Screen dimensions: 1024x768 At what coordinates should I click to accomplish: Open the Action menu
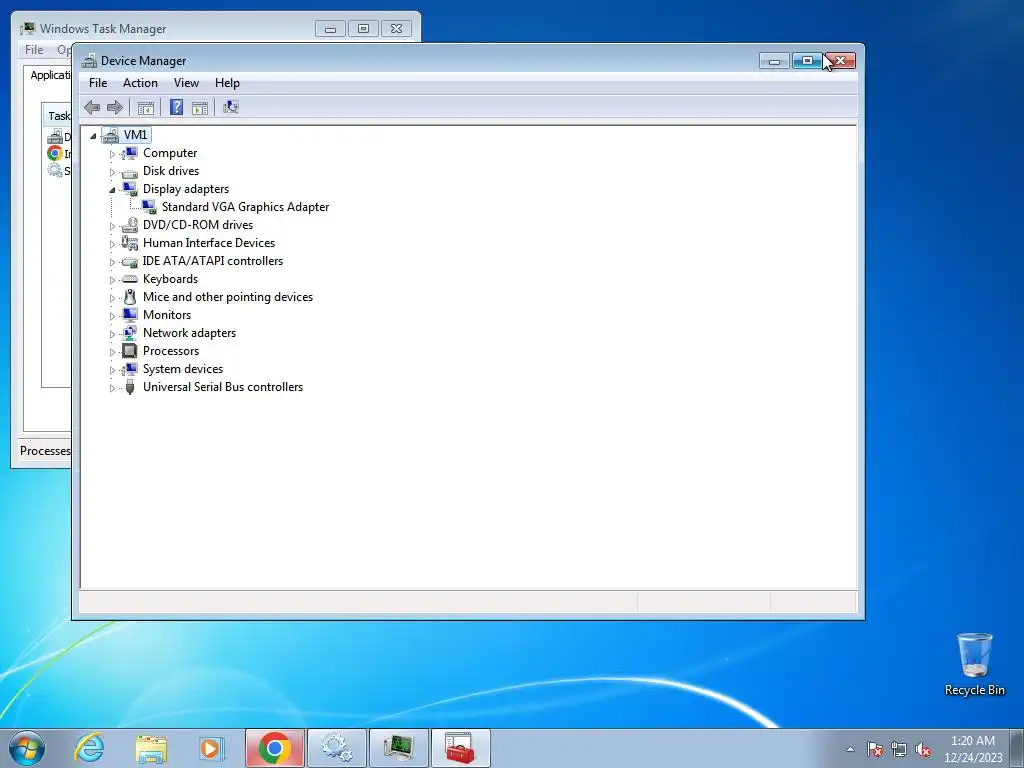pos(140,83)
